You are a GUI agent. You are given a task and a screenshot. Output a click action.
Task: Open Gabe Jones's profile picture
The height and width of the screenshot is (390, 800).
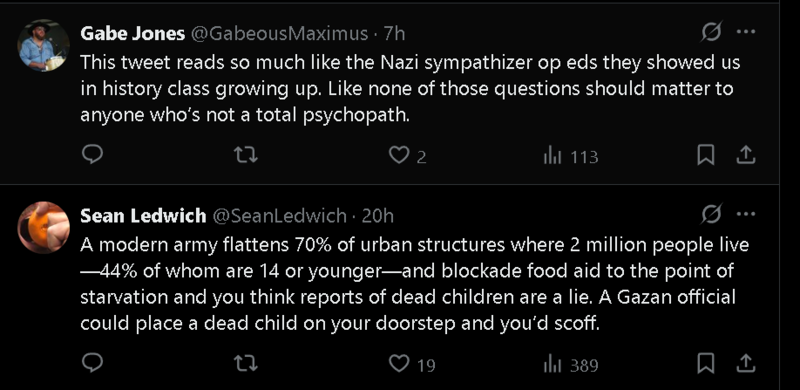coord(43,45)
